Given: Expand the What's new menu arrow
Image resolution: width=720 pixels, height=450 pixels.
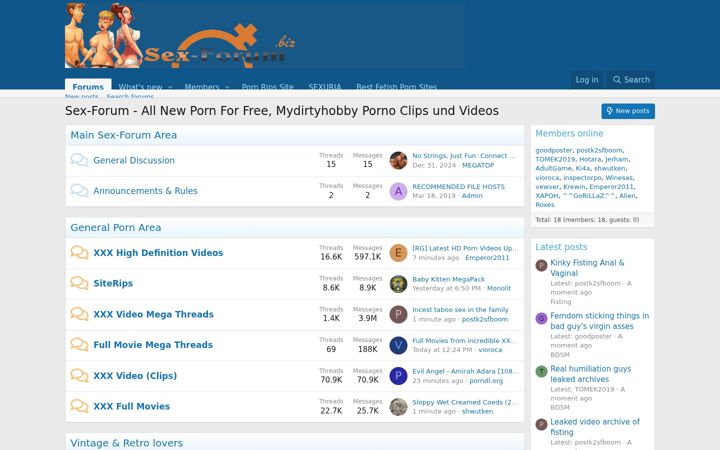Looking at the screenshot, I should pyautogui.click(x=170, y=87).
